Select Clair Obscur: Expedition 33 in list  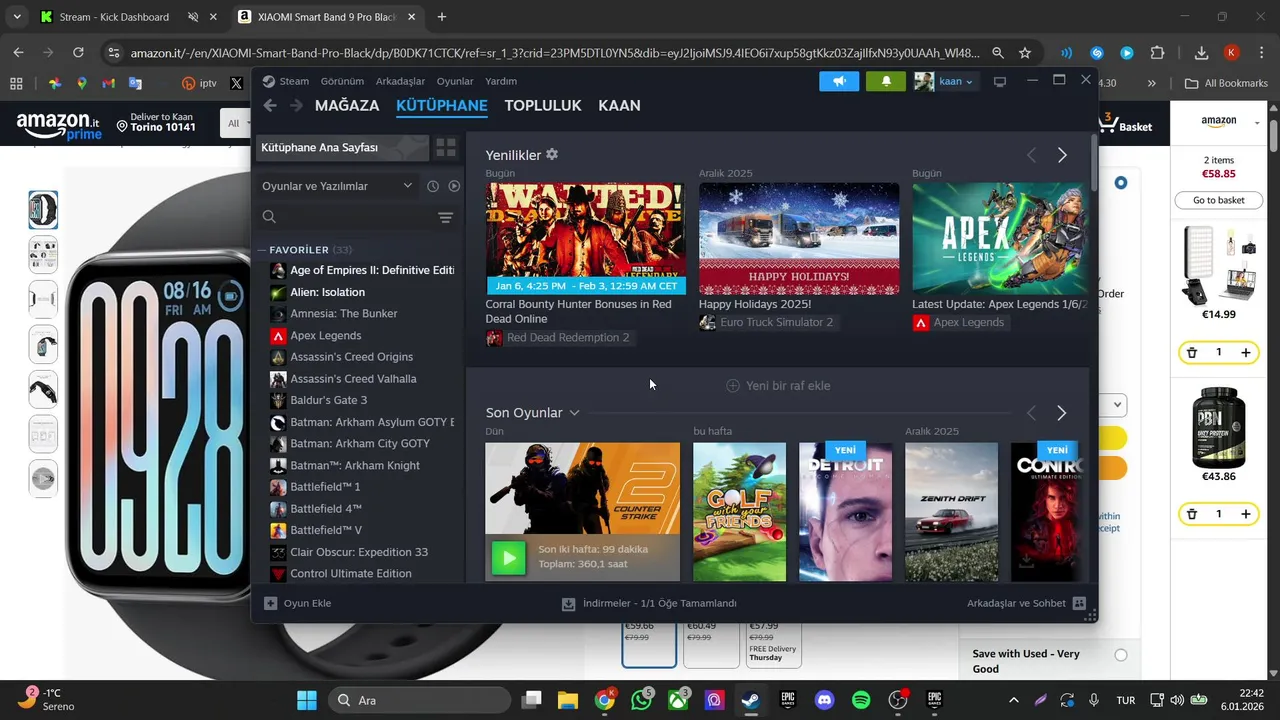pyautogui.click(x=360, y=552)
